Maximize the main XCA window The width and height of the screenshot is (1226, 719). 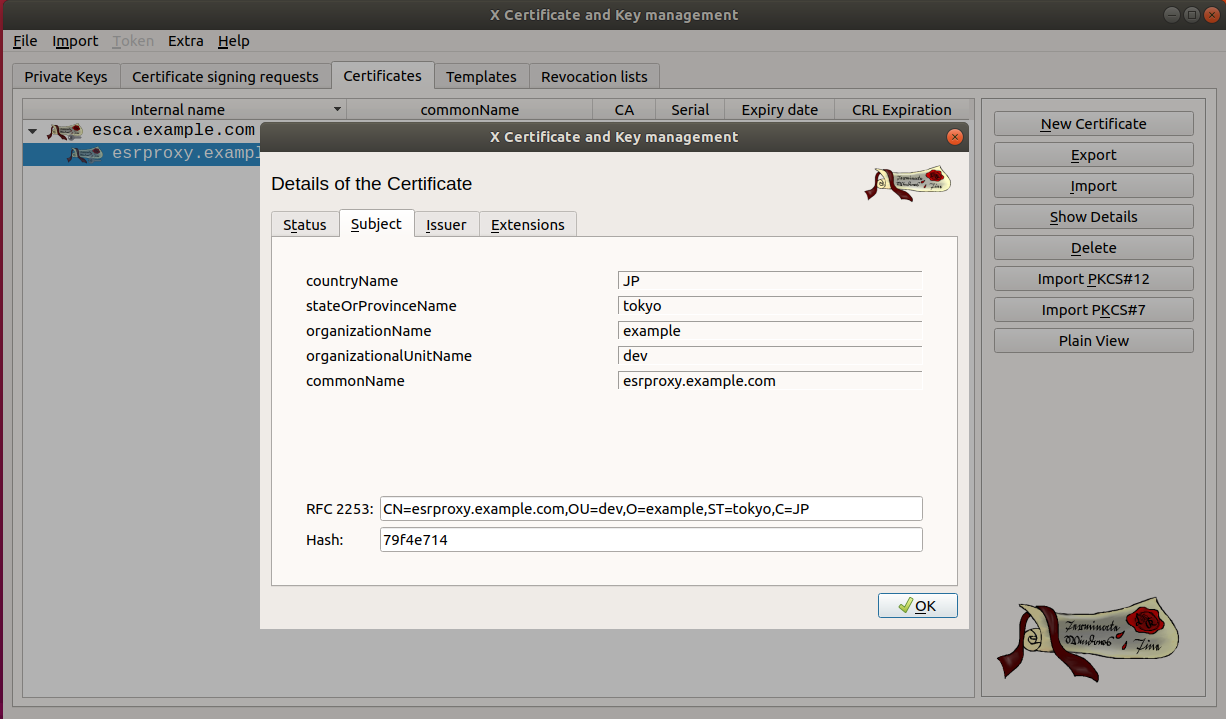point(1192,15)
